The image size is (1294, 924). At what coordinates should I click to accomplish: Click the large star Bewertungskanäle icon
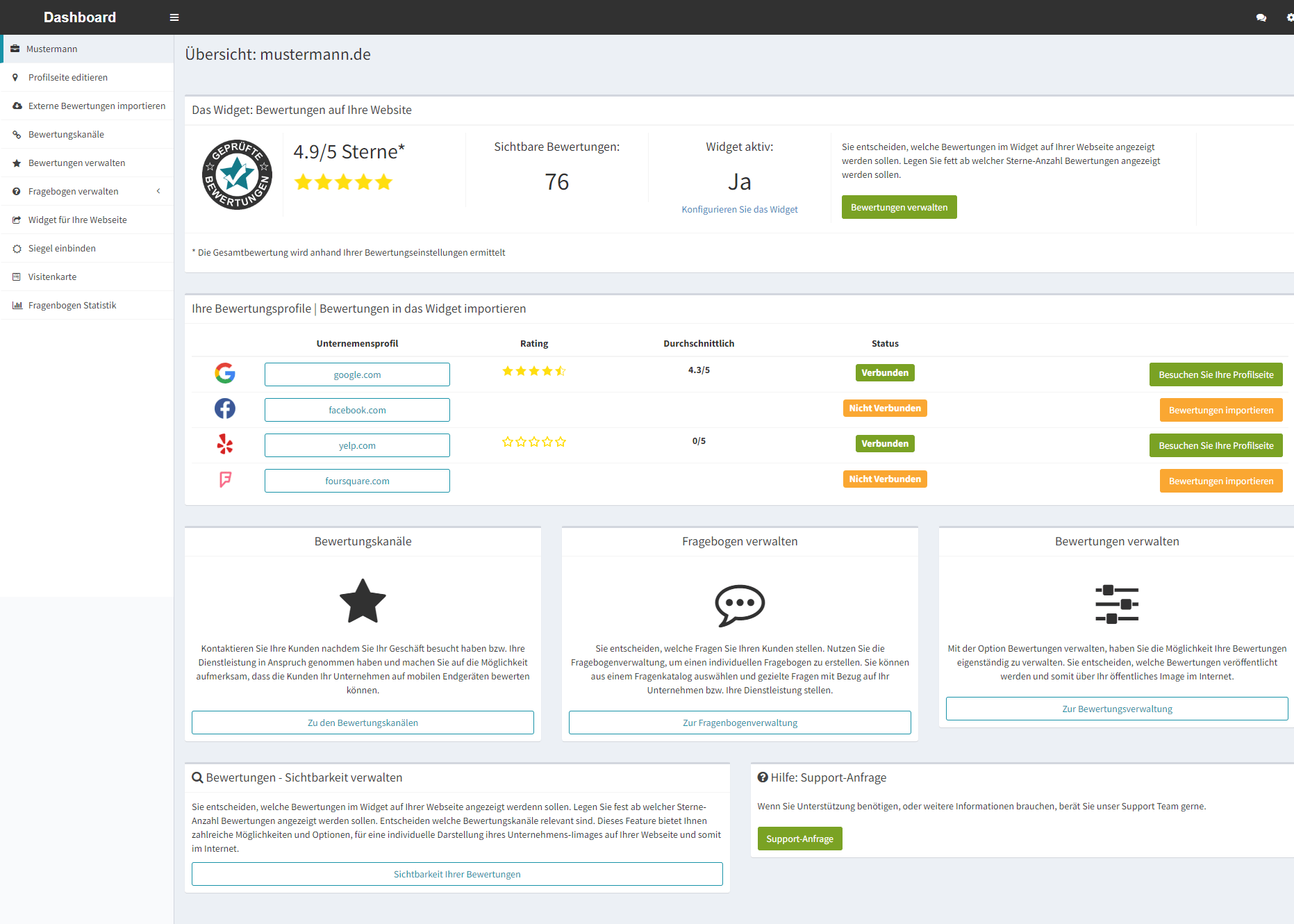363,602
